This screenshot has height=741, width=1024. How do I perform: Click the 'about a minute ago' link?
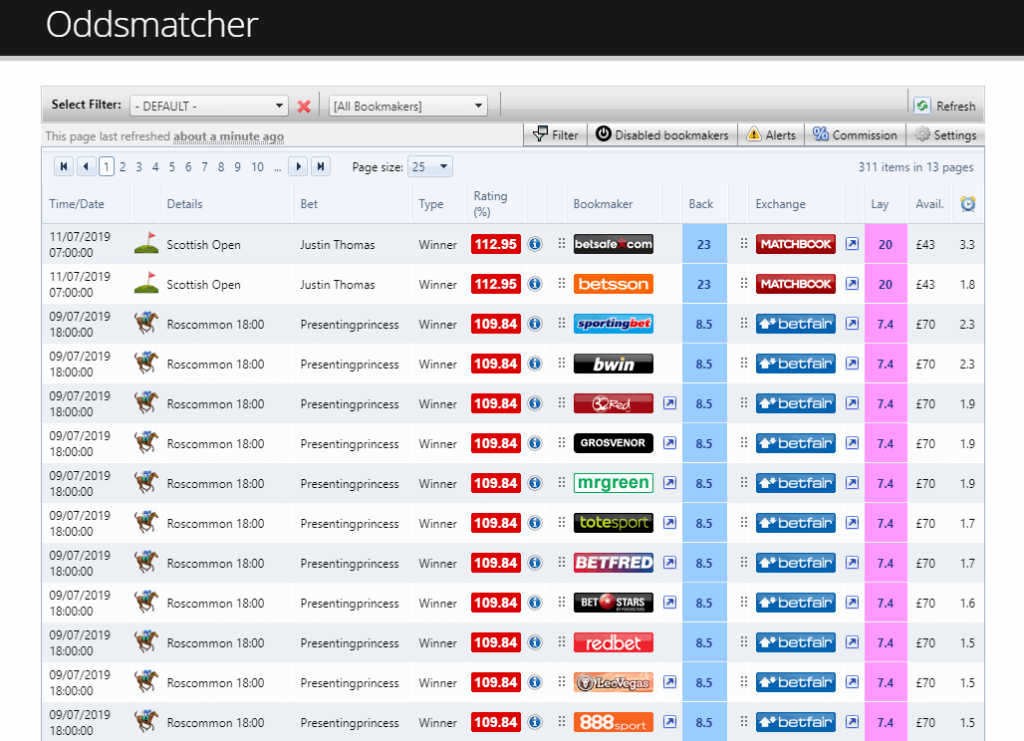(x=228, y=136)
